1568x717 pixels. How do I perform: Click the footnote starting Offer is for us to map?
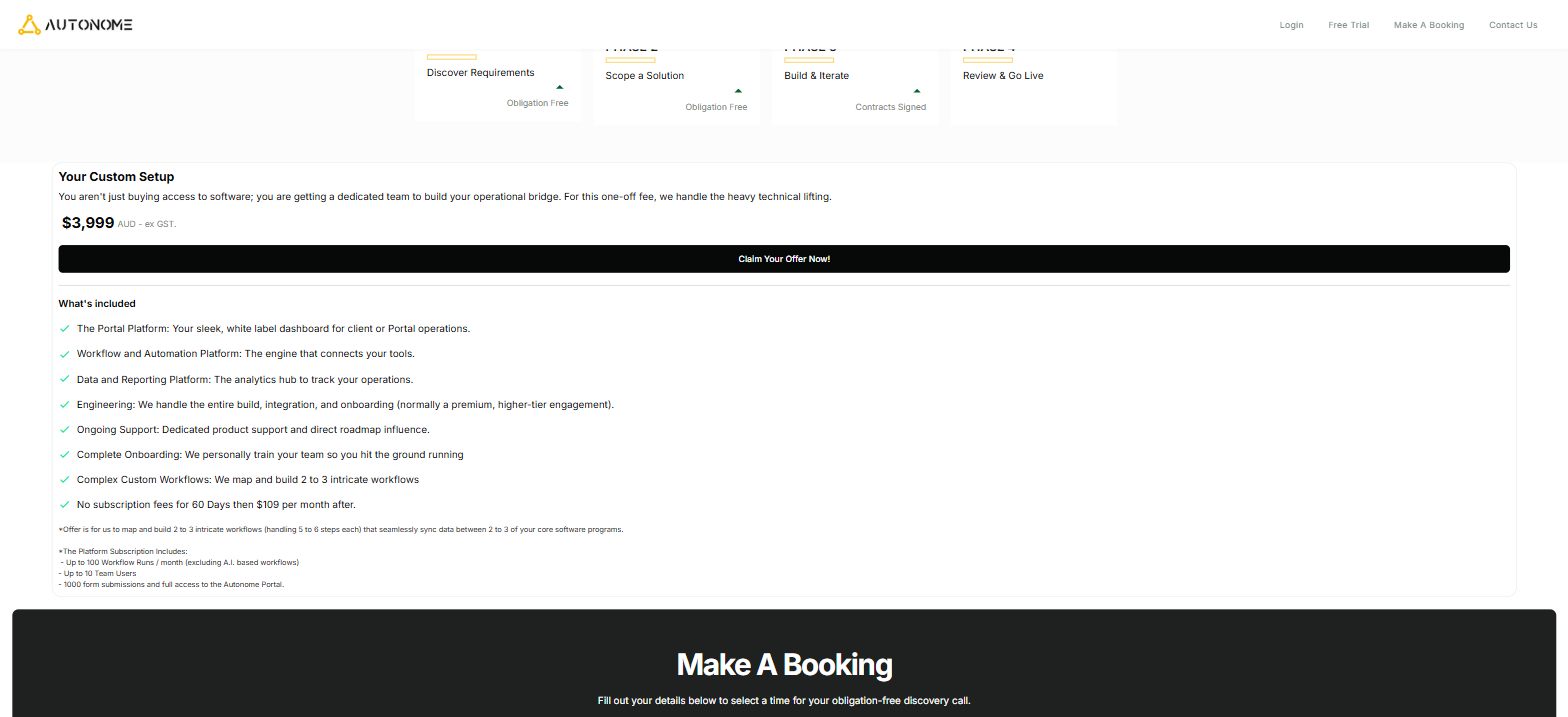[341, 529]
